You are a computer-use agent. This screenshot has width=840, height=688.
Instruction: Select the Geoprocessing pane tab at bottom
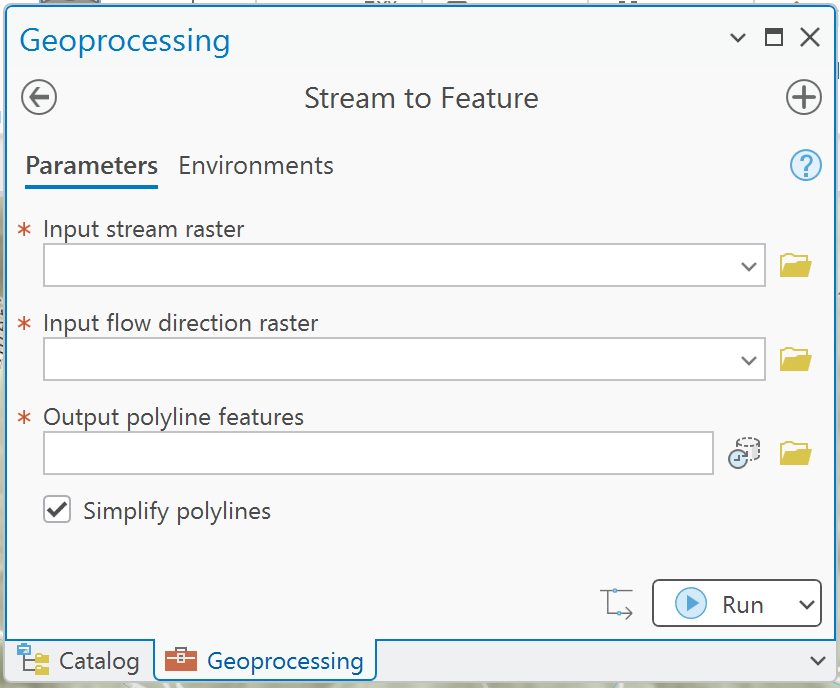point(265,660)
